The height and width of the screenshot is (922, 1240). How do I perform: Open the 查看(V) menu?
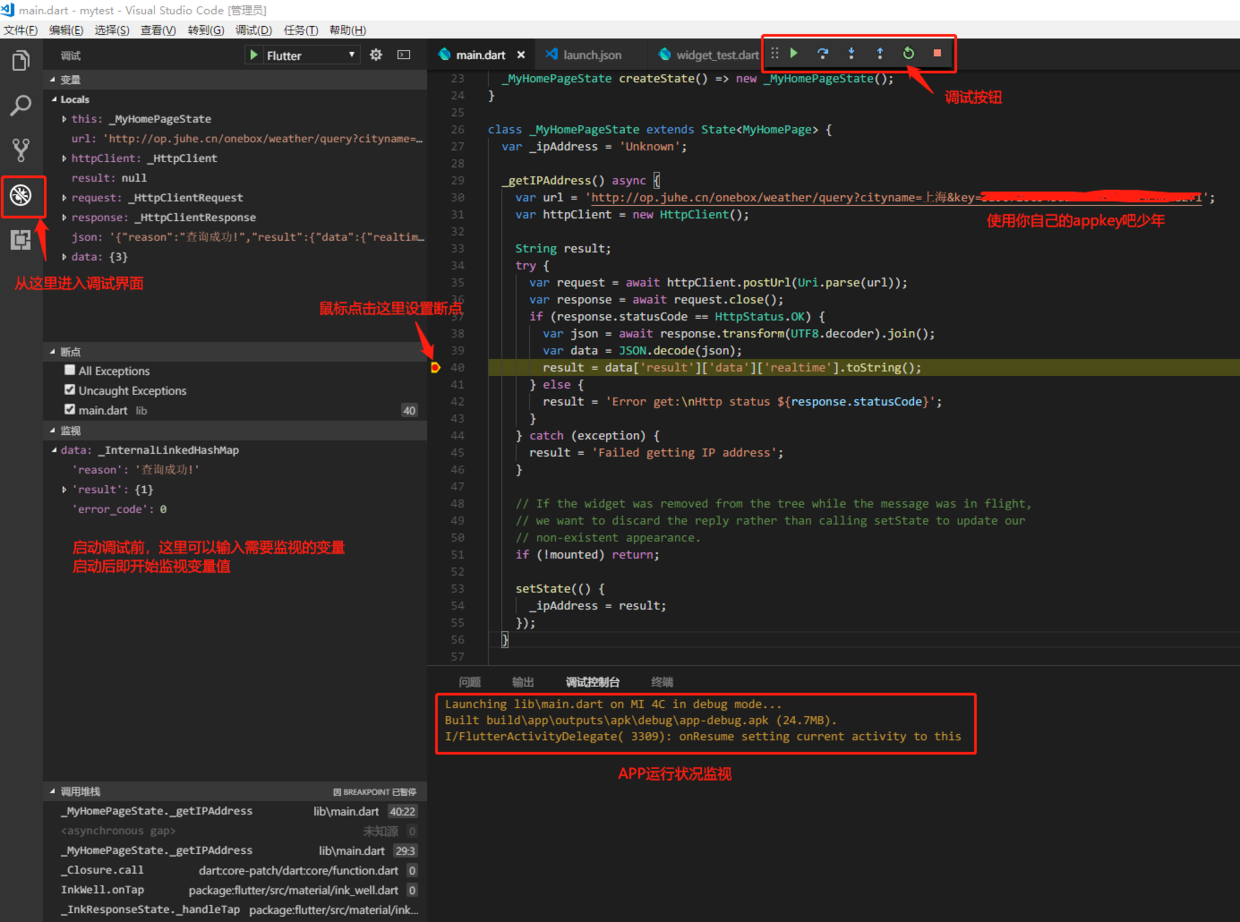[158, 30]
